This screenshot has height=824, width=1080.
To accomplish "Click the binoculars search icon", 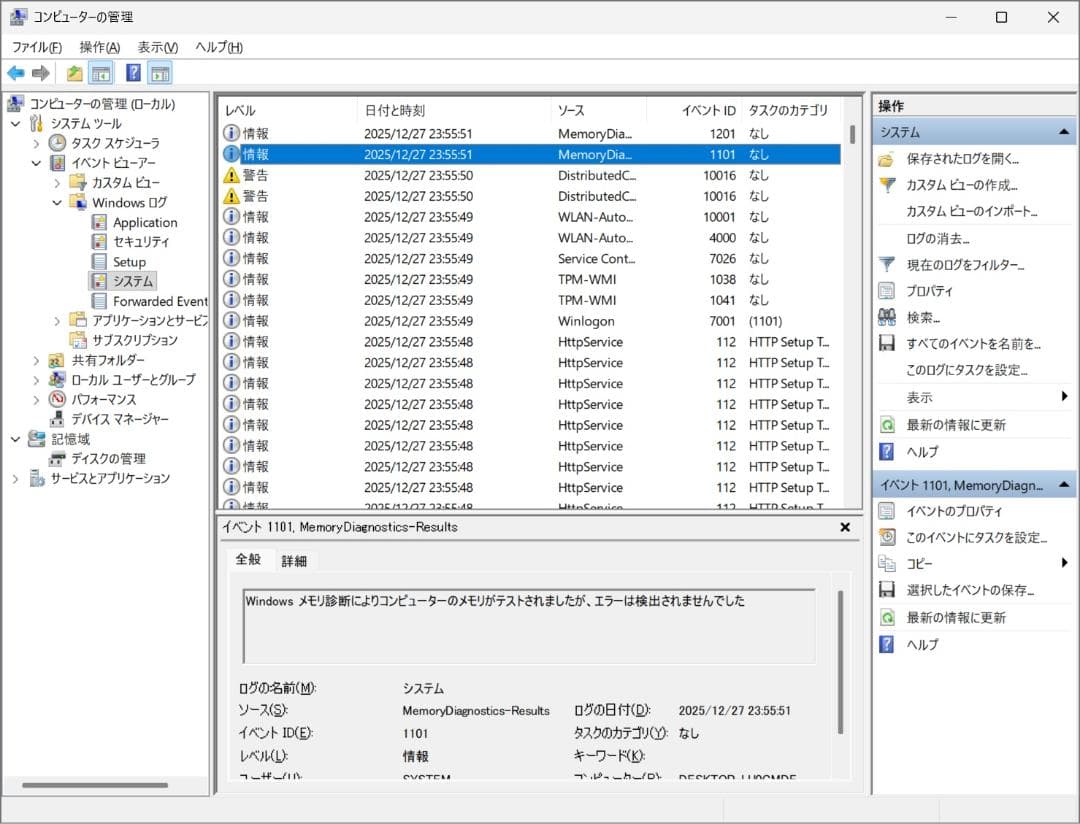I will click(886, 317).
